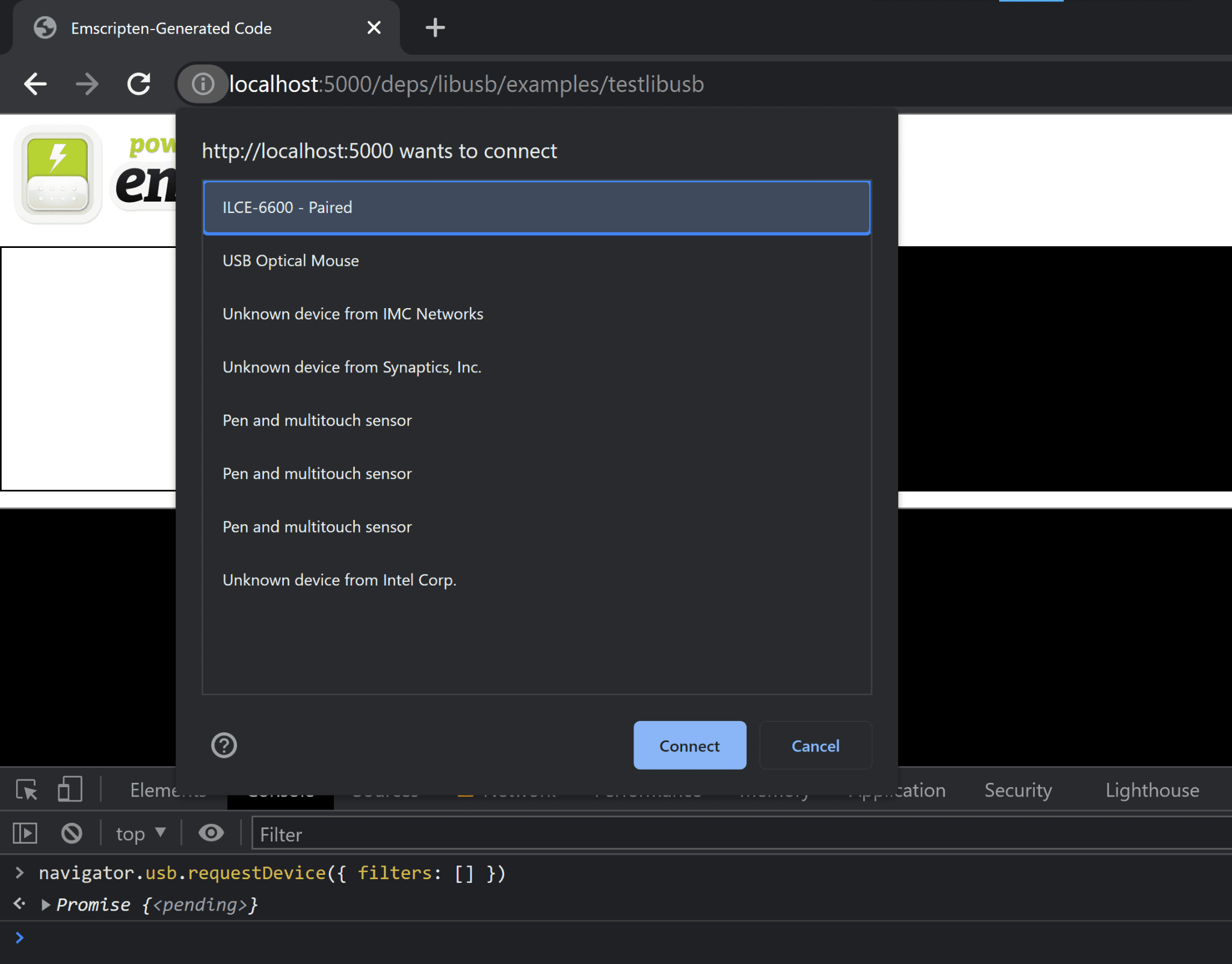Open the Console tab in DevTools

tap(280, 790)
